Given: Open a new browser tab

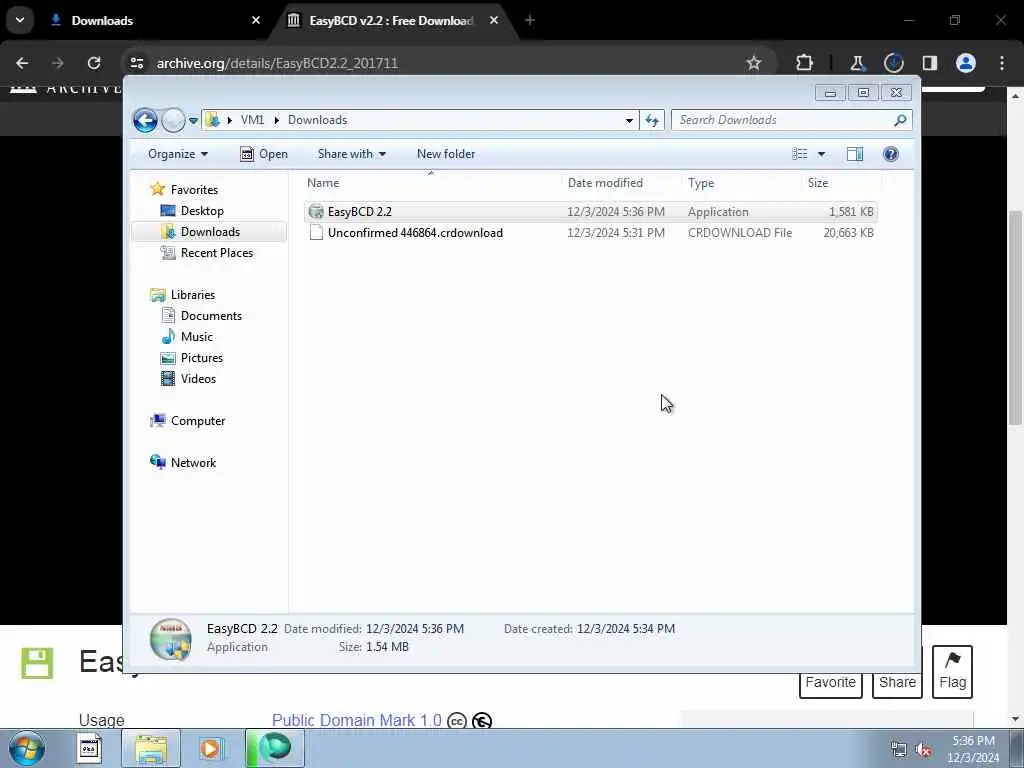Looking at the screenshot, I should tap(530, 20).
